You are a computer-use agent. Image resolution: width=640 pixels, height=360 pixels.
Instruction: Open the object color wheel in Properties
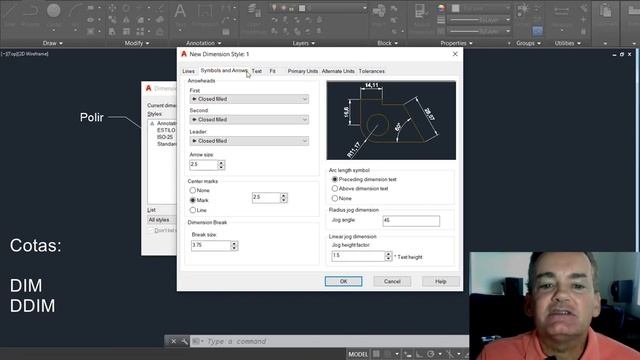(440, 8)
